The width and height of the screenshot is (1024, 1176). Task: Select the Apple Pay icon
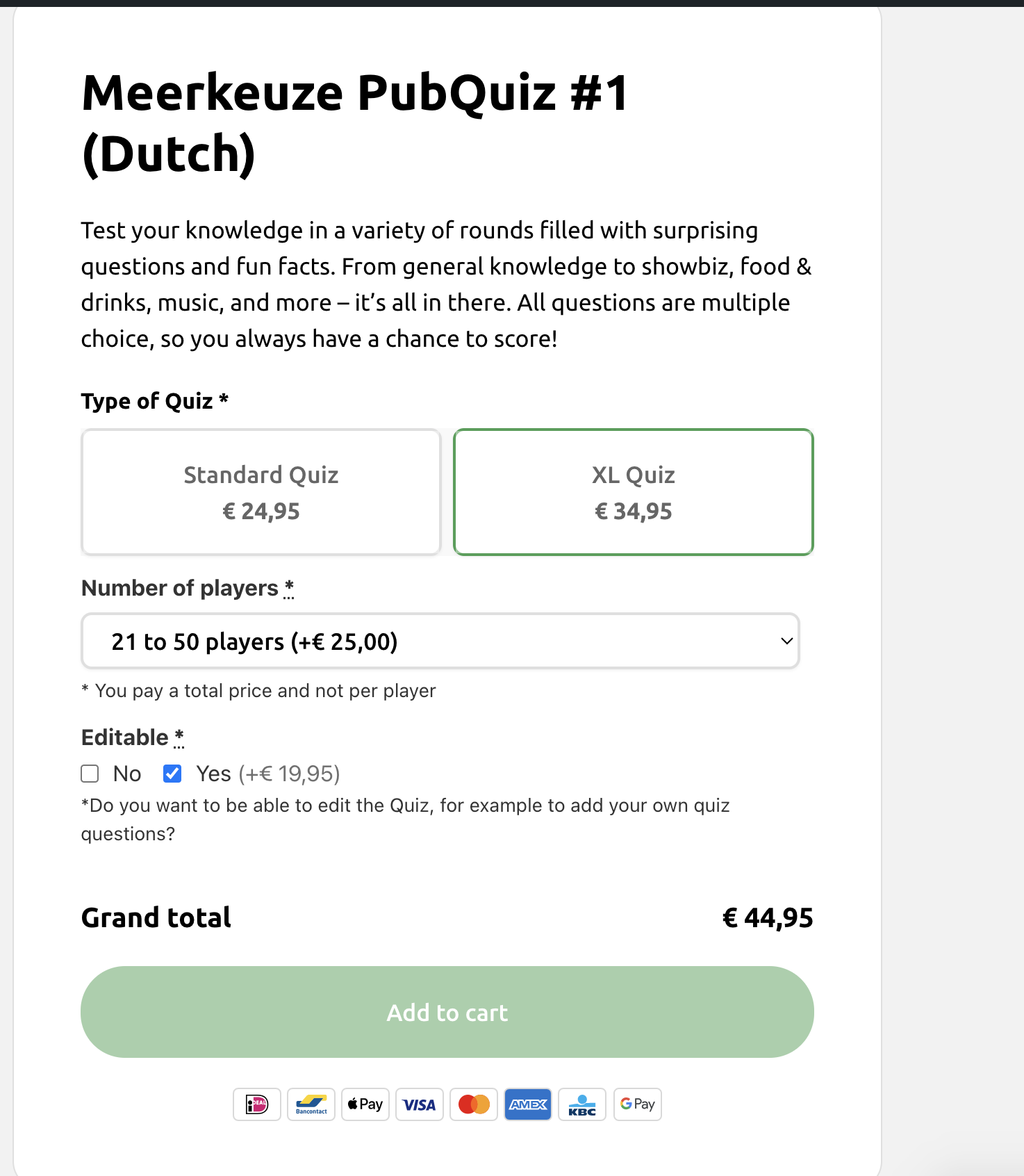(365, 1104)
